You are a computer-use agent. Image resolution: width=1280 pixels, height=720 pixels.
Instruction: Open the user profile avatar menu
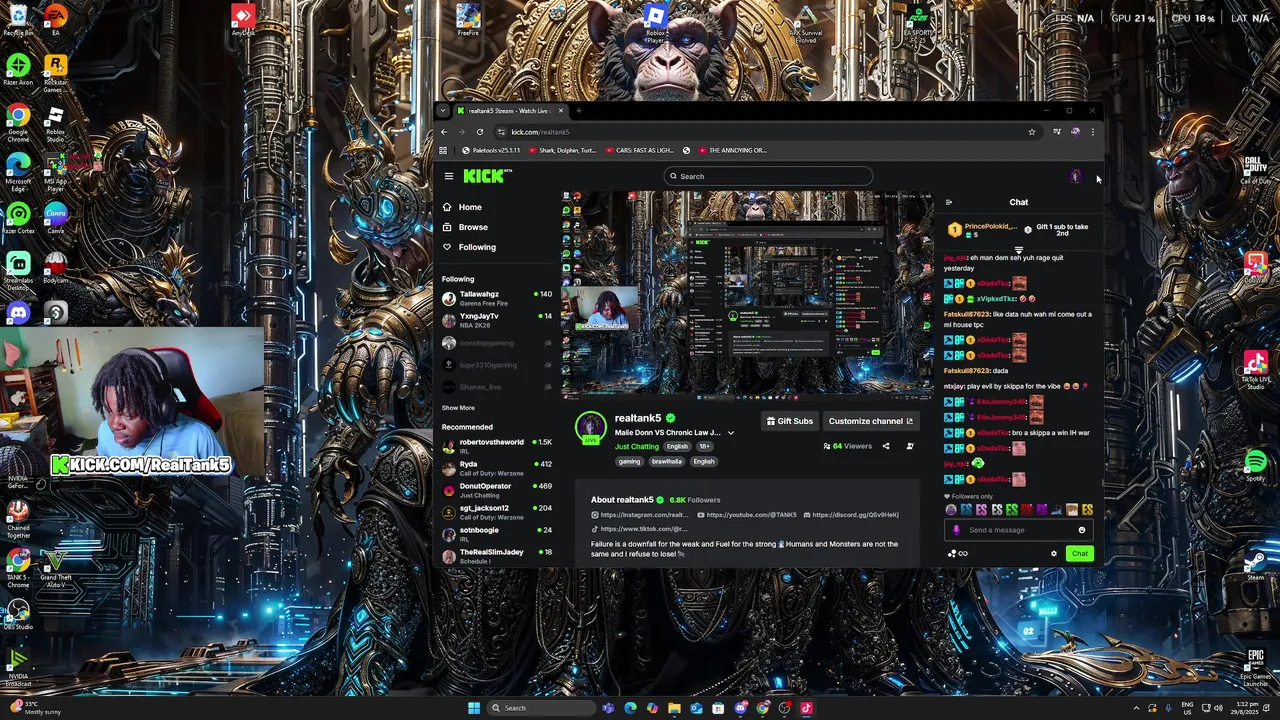pyautogui.click(x=1075, y=176)
